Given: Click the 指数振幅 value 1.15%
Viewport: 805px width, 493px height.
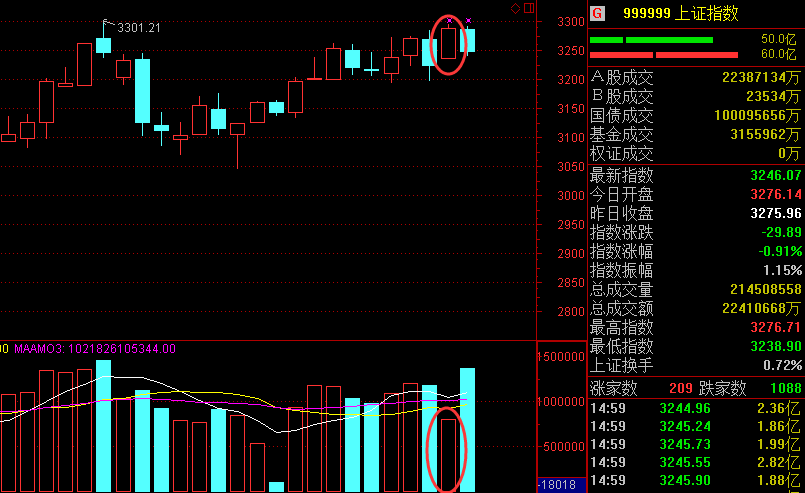Looking at the screenshot, I should (782, 271).
